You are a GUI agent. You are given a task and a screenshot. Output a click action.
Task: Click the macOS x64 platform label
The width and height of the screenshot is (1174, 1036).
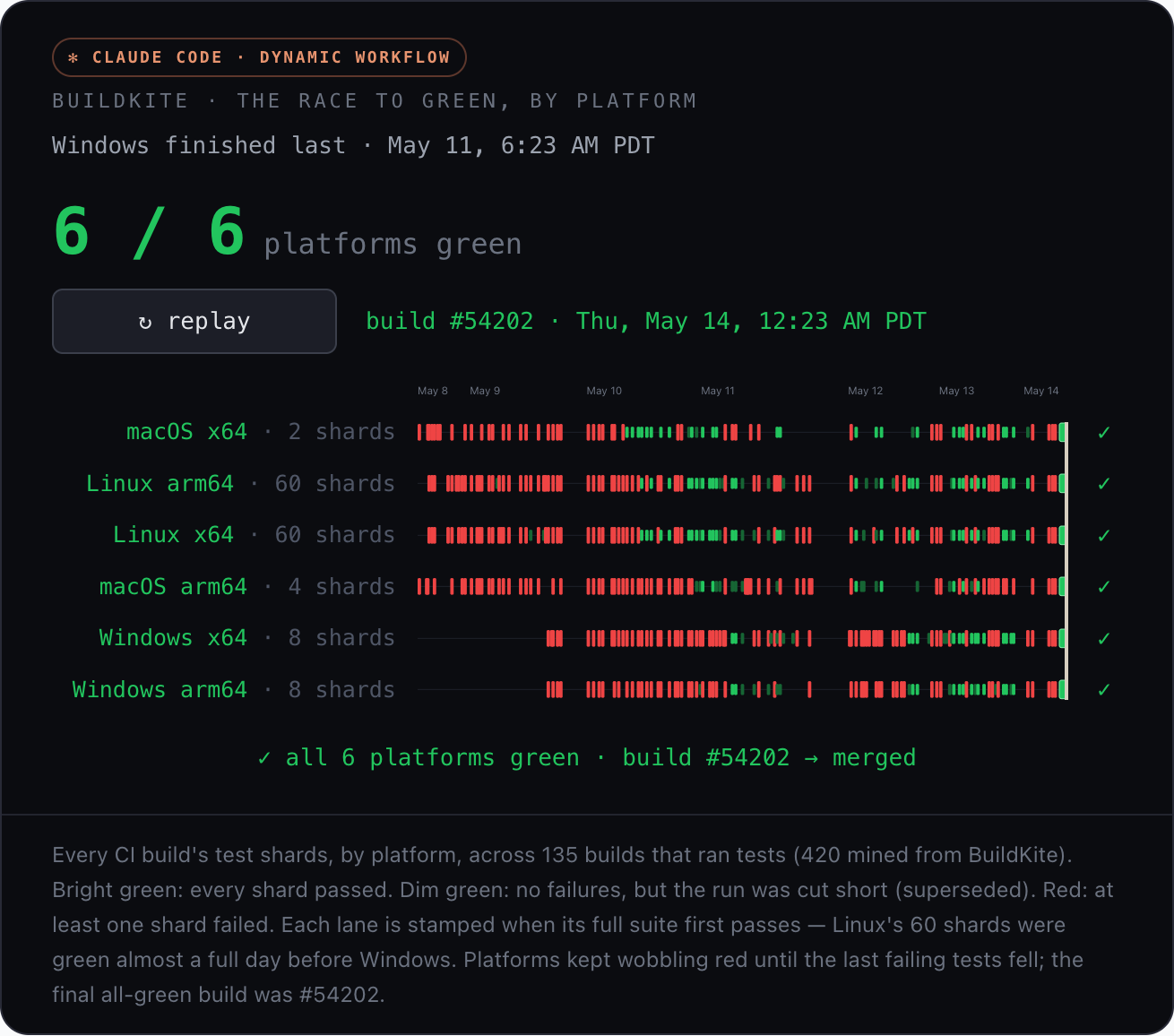(186, 432)
